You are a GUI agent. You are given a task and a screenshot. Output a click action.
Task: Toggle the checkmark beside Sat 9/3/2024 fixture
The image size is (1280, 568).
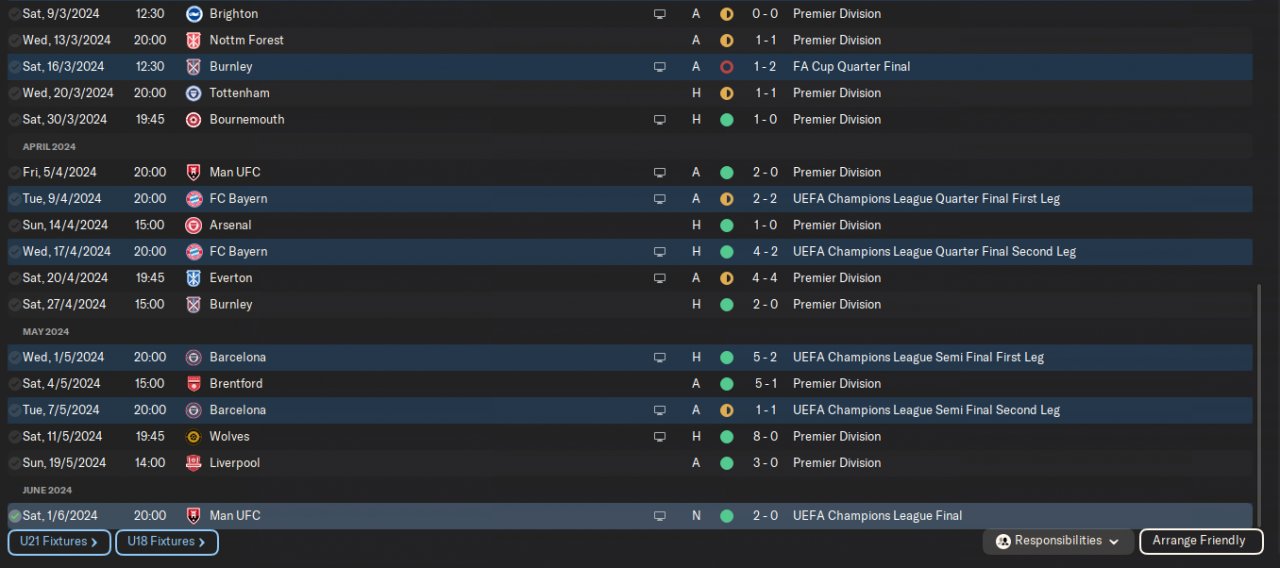tap(15, 14)
